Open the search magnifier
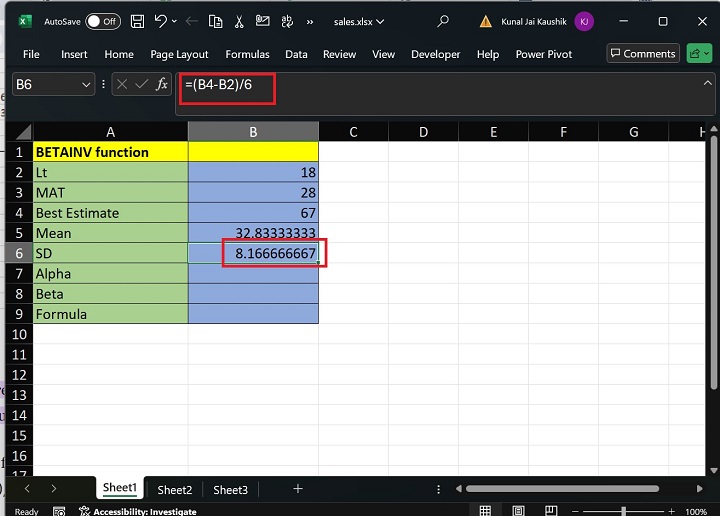 (443, 21)
